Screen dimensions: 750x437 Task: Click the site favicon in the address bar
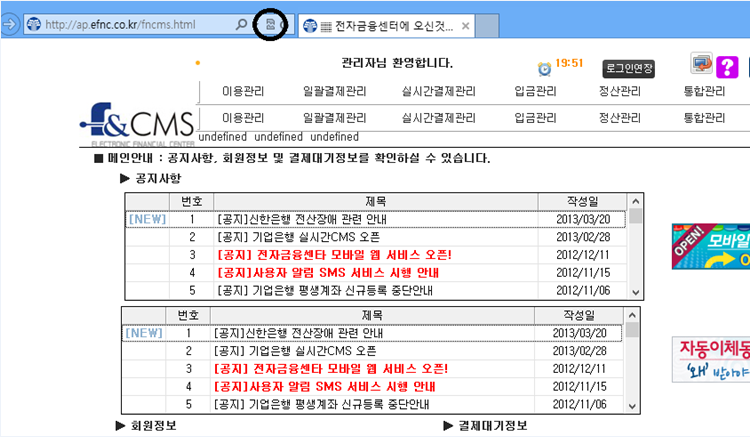pos(33,24)
